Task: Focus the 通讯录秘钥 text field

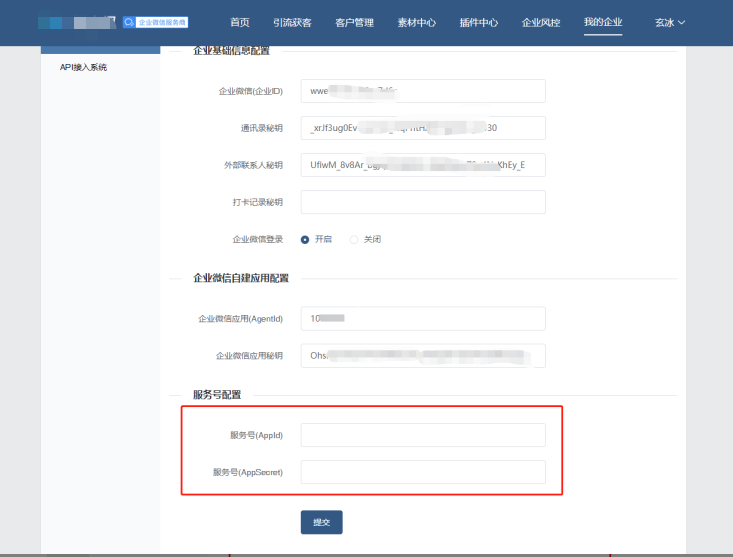Action: tap(423, 128)
